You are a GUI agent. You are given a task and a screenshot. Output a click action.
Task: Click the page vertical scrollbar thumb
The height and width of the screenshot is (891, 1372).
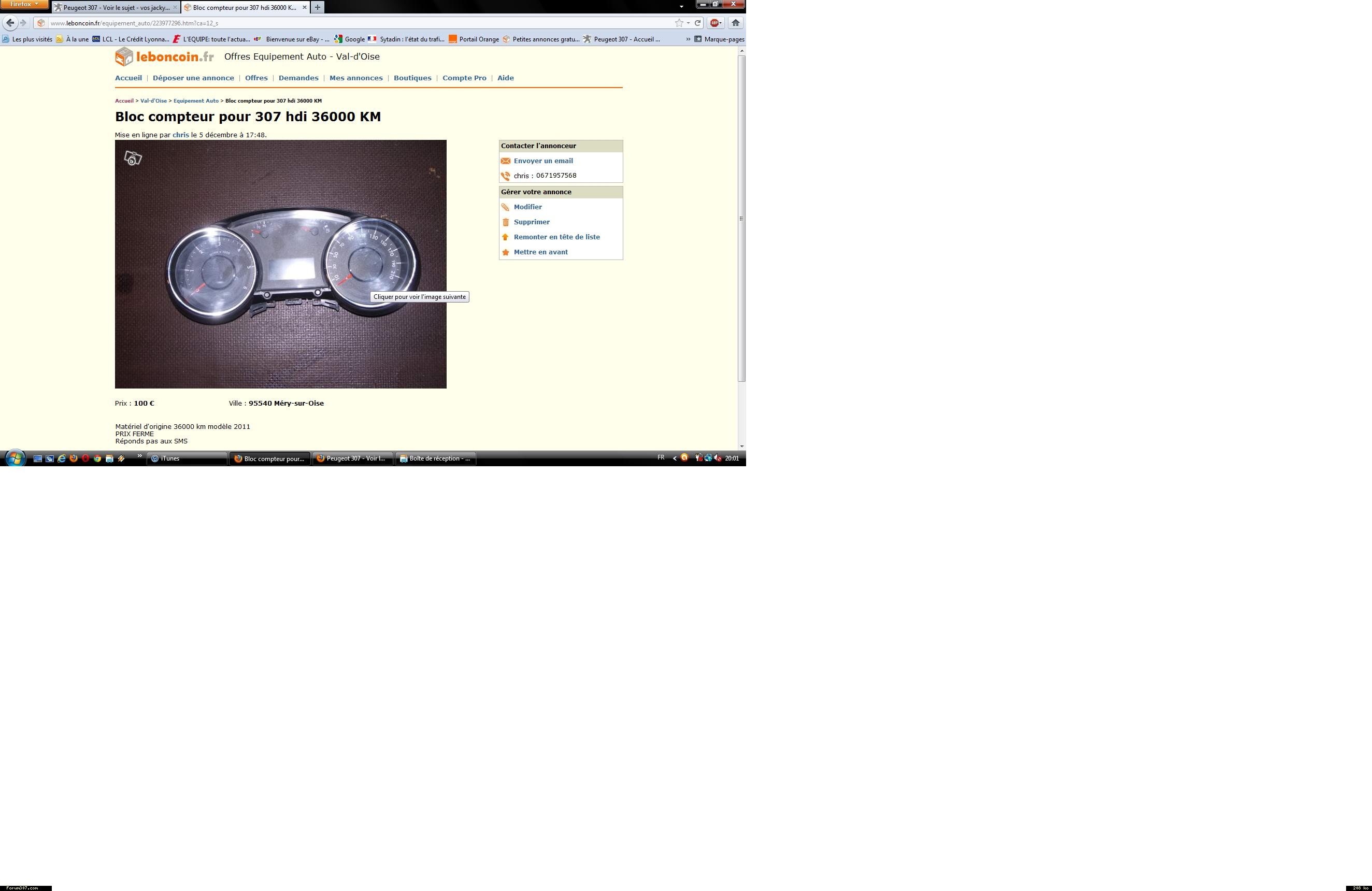742,219
